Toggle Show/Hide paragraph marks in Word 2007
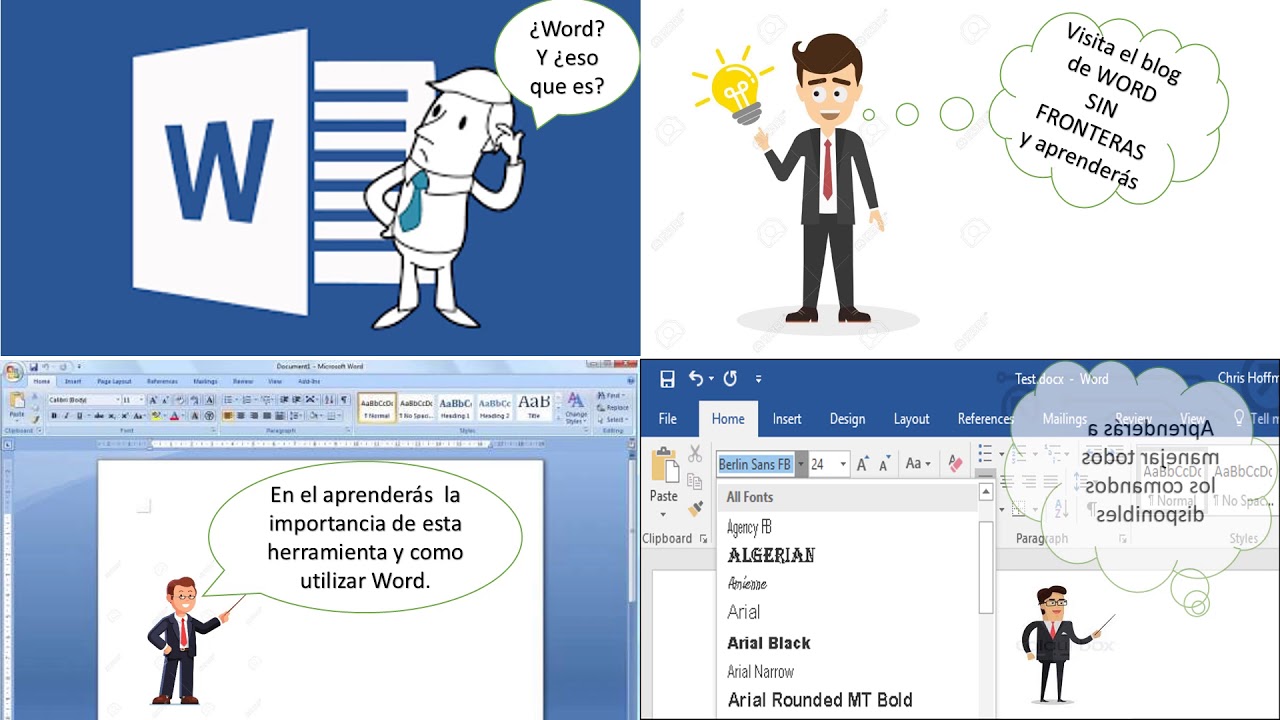 344,399
